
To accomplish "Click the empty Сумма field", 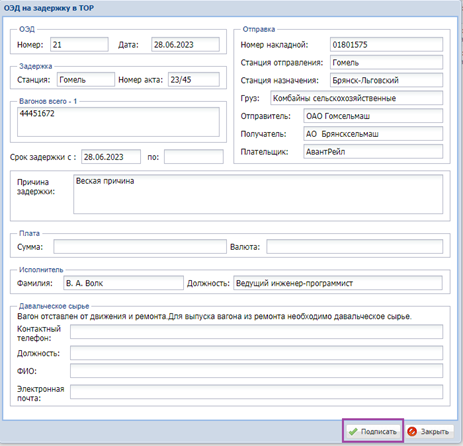I will point(140,247).
